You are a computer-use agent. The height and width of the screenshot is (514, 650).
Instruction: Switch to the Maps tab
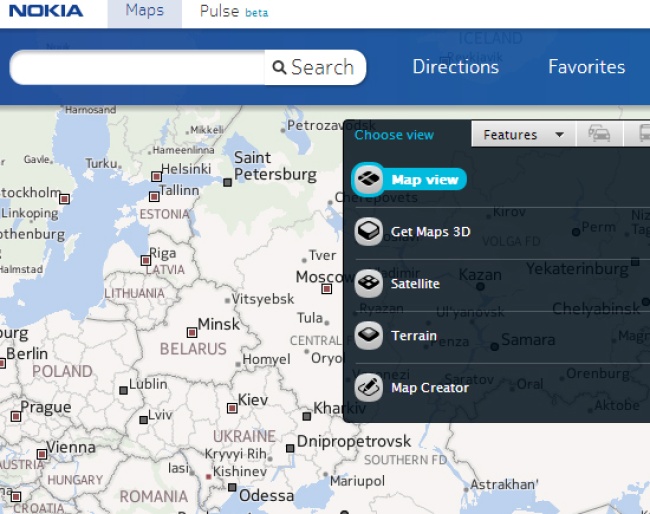click(145, 12)
